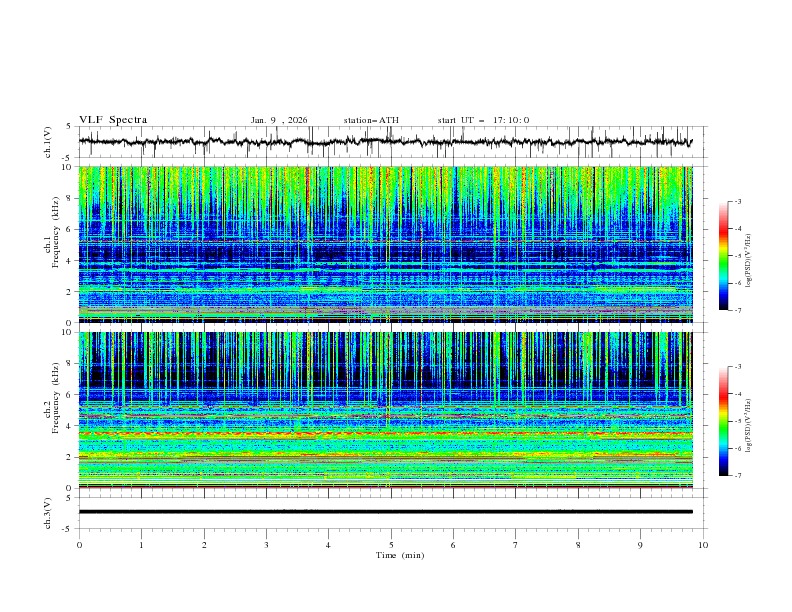Viewport: 792px width, 612px height.
Task: Click the 'VLF Spectra' title text
Action: 113,120
